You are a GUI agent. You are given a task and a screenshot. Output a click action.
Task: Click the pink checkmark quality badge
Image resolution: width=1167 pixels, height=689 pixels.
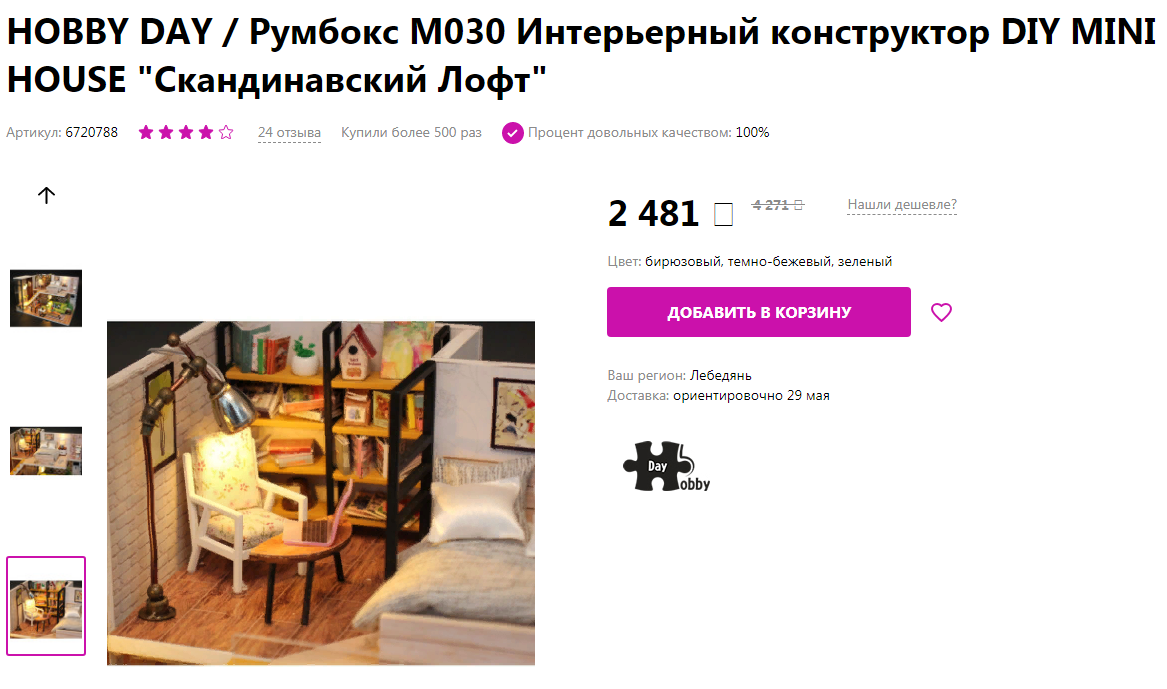[x=512, y=133]
